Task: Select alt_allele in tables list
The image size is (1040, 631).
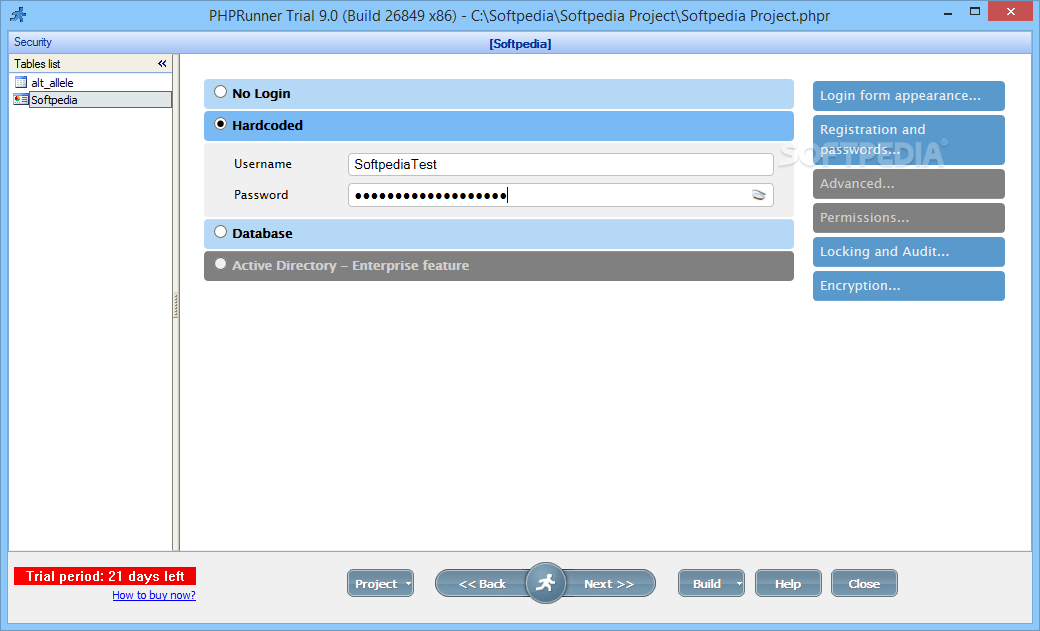Action: 52,83
